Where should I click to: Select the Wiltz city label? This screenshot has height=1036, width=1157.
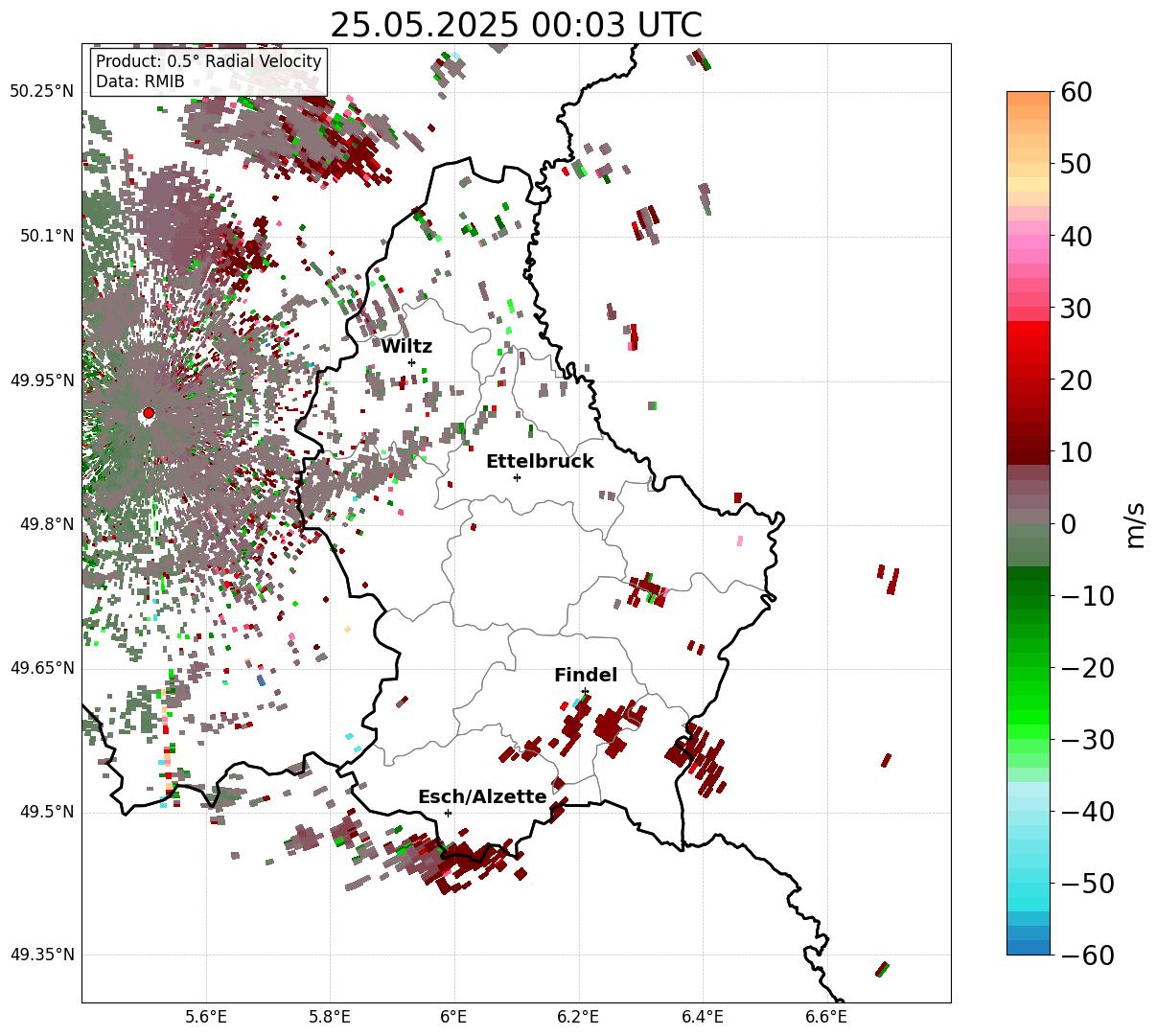[406, 347]
